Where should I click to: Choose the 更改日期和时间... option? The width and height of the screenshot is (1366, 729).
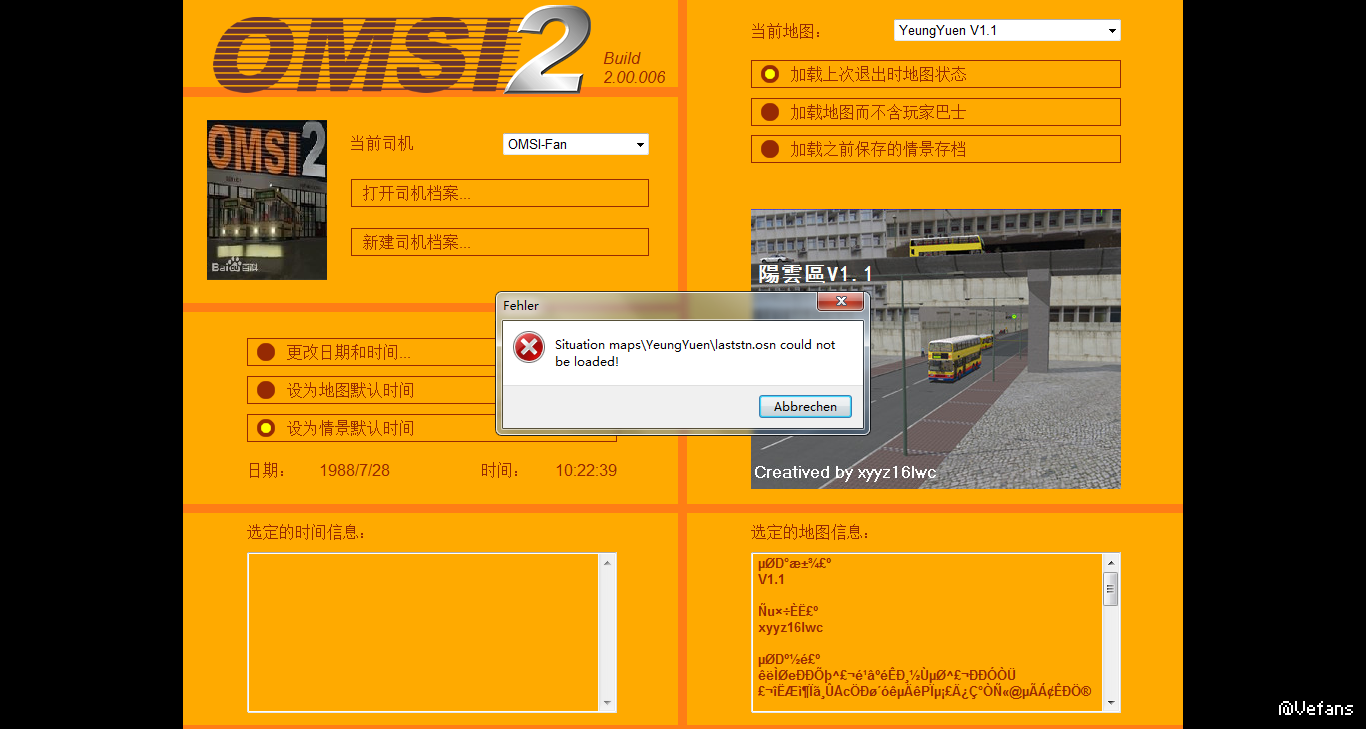(372, 352)
